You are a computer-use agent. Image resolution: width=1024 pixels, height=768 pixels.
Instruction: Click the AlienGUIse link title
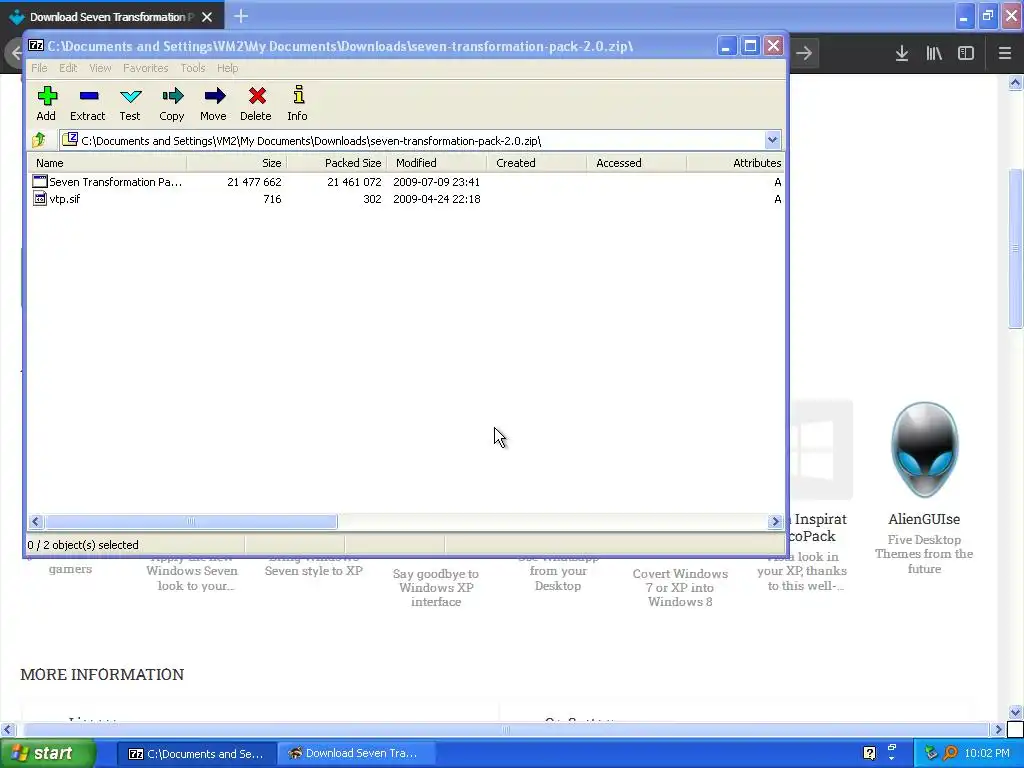(x=924, y=519)
